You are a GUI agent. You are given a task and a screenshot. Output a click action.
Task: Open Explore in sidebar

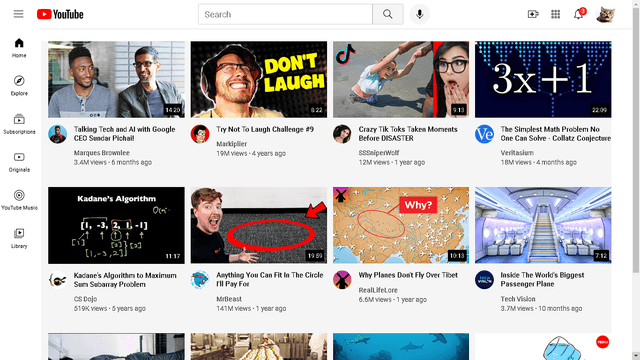(x=19, y=86)
